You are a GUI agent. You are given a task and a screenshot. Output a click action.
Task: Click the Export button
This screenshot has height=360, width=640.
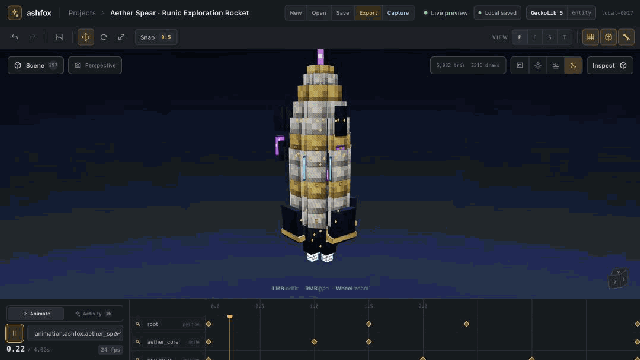point(368,13)
